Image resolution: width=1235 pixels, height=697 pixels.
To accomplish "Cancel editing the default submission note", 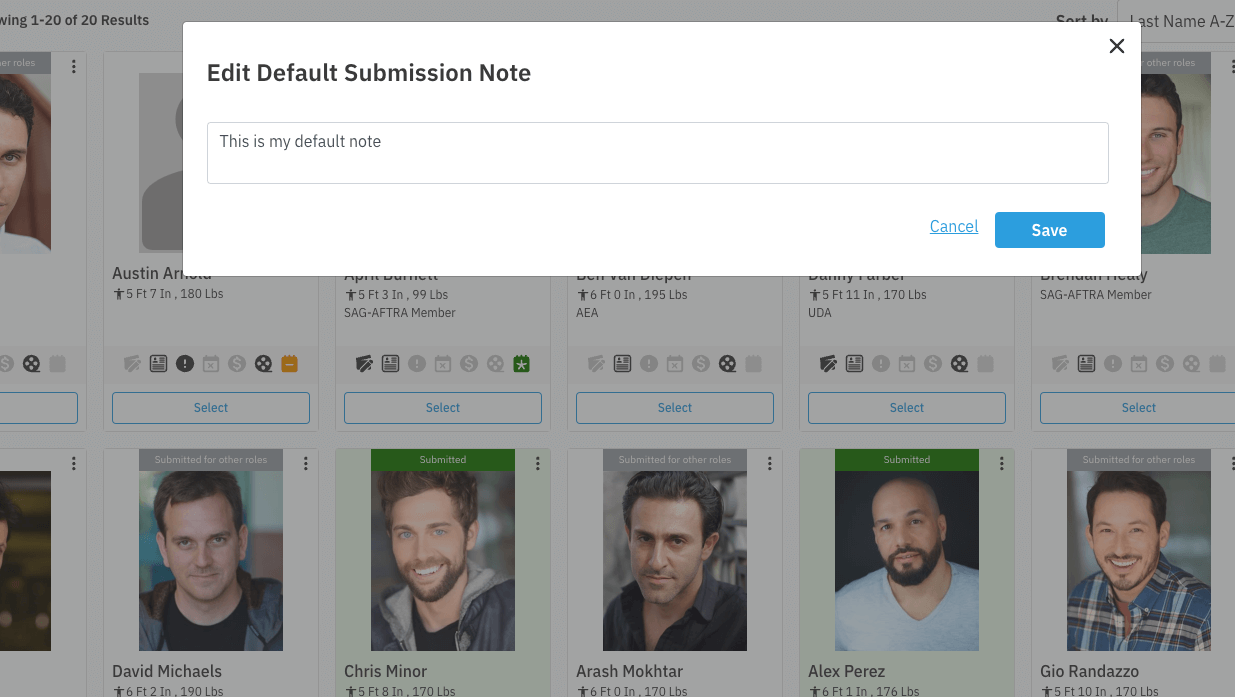I will click(954, 227).
